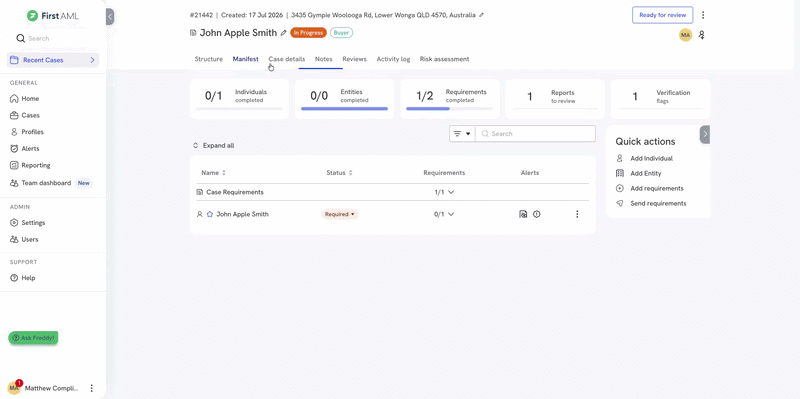This screenshot has height=399, width=800.
Task: Sort by Status column
Action: 339,173
